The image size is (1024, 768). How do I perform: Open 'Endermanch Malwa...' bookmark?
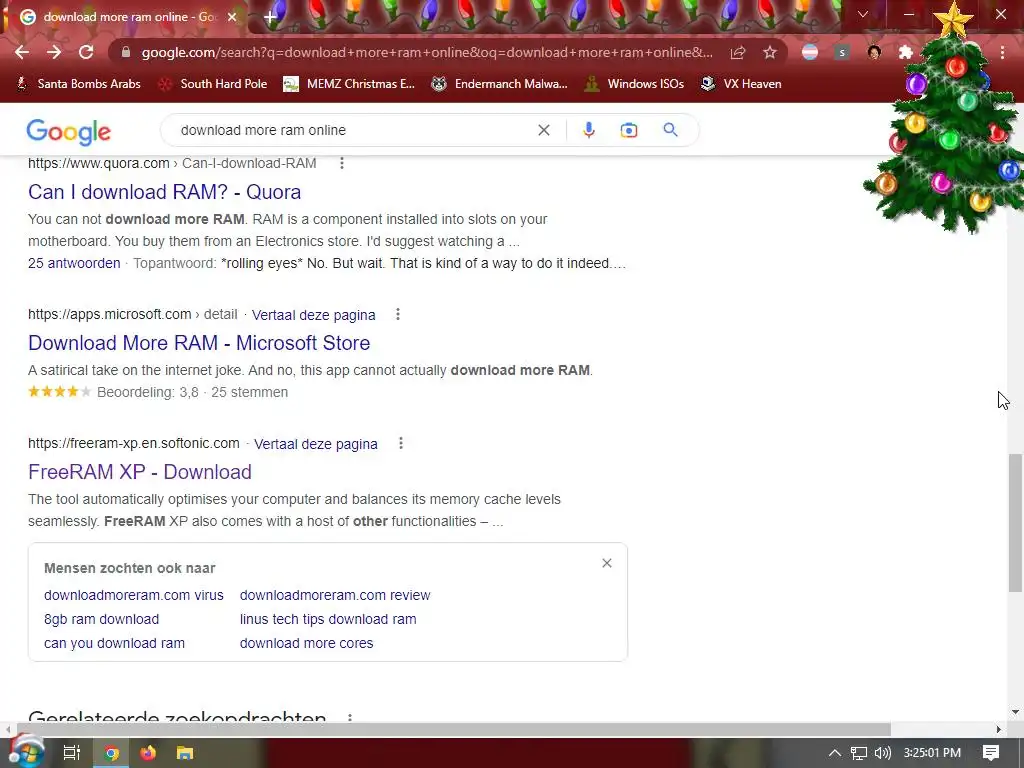500,84
